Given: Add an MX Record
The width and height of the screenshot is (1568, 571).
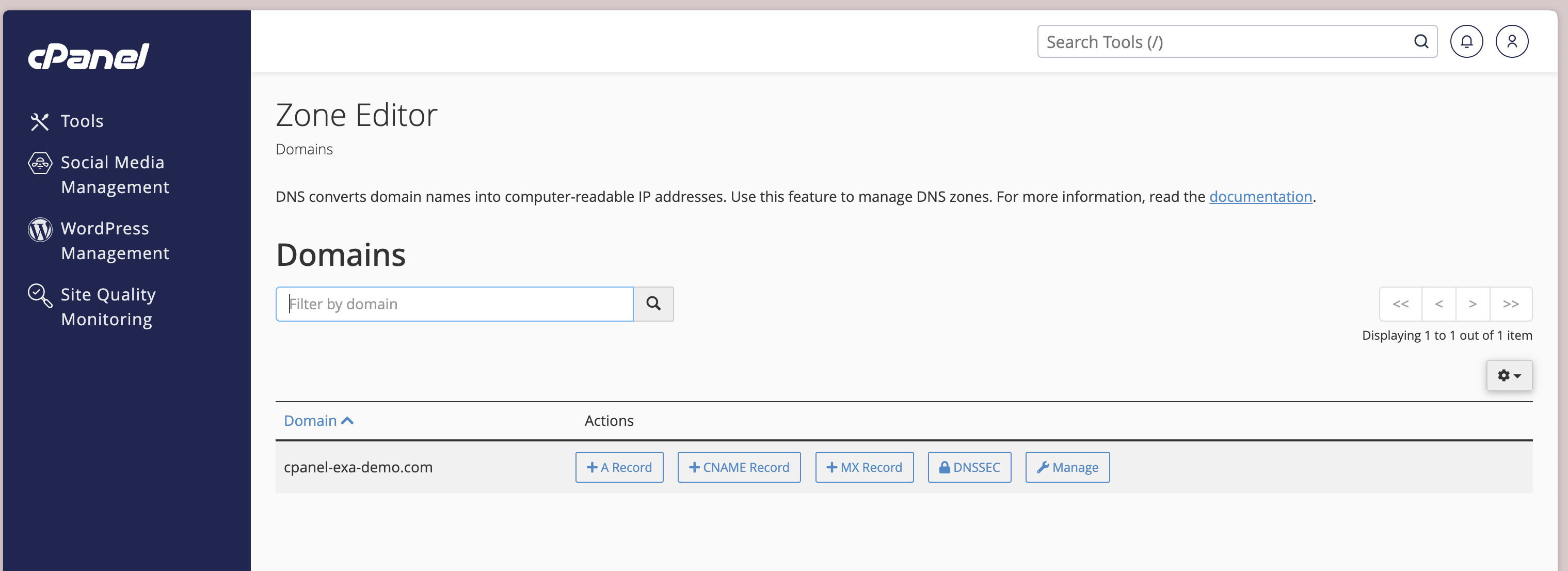Looking at the screenshot, I should (x=863, y=468).
